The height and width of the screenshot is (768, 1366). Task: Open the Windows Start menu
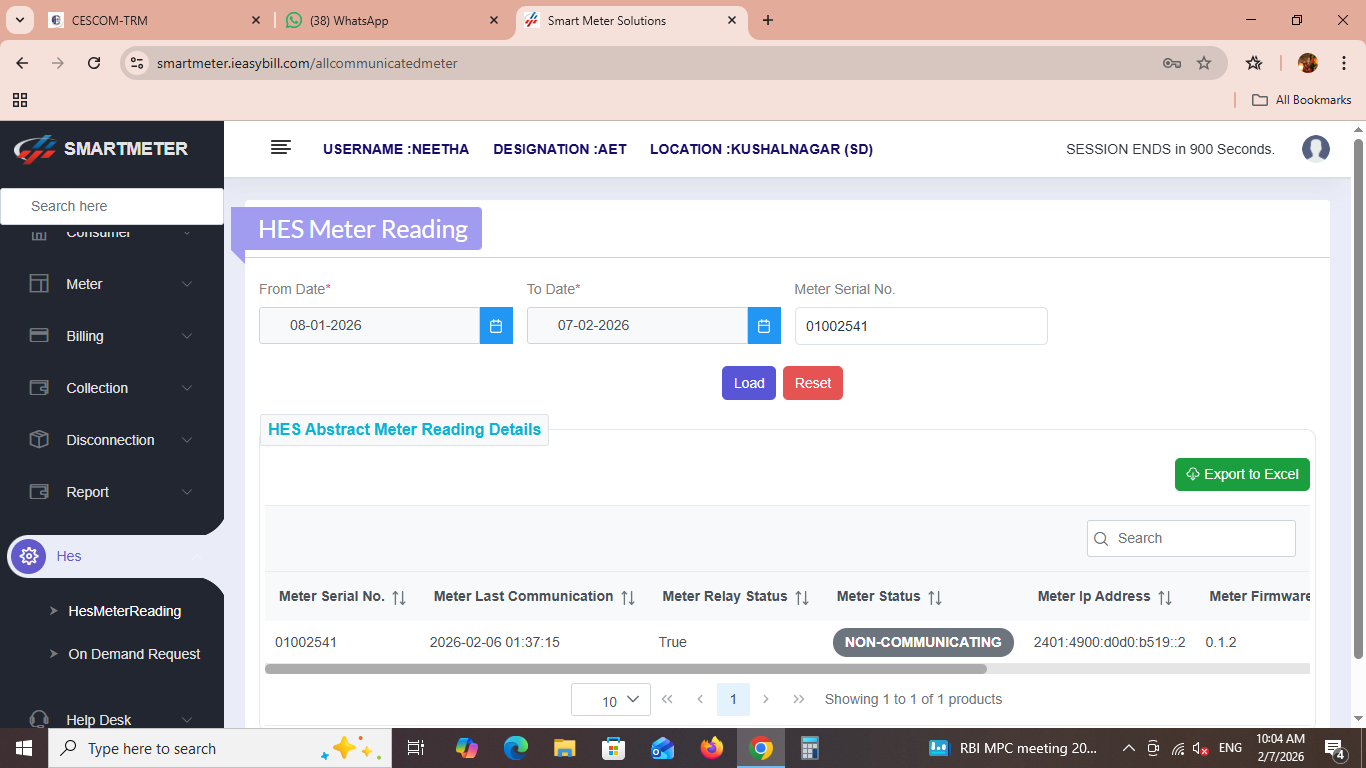click(24, 748)
